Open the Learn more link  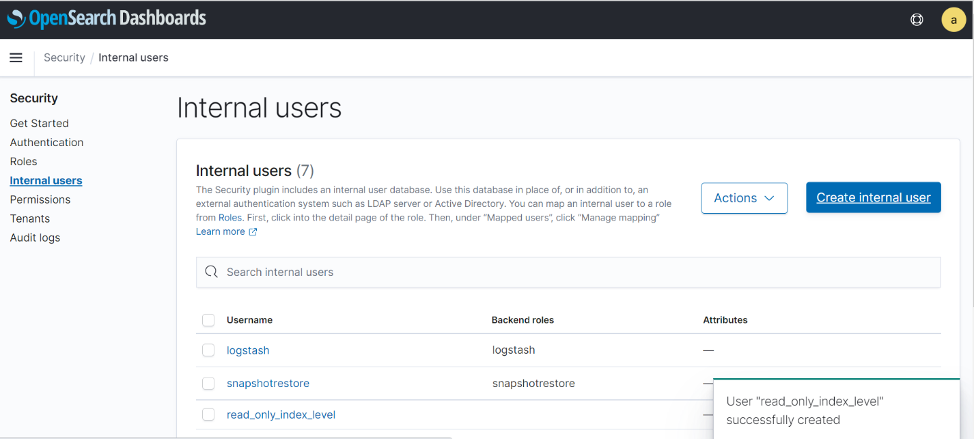(x=221, y=232)
